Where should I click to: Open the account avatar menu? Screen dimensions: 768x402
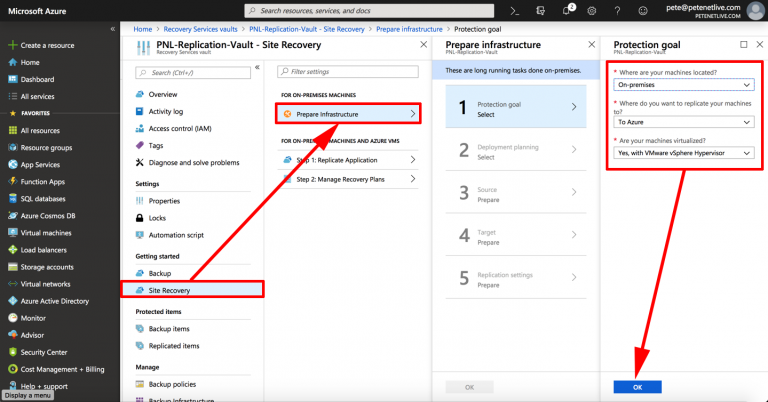coord(755,10)
